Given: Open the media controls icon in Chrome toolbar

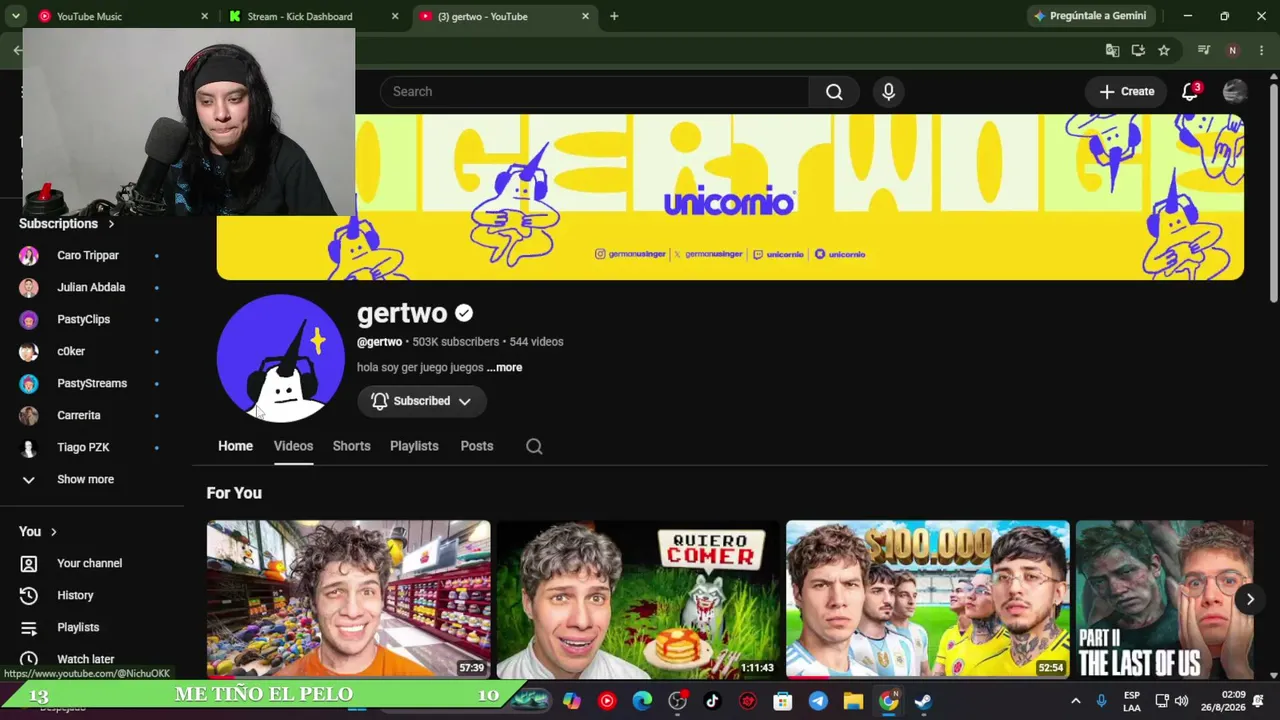Looking at the screenshot, I should coord(1204,50).
